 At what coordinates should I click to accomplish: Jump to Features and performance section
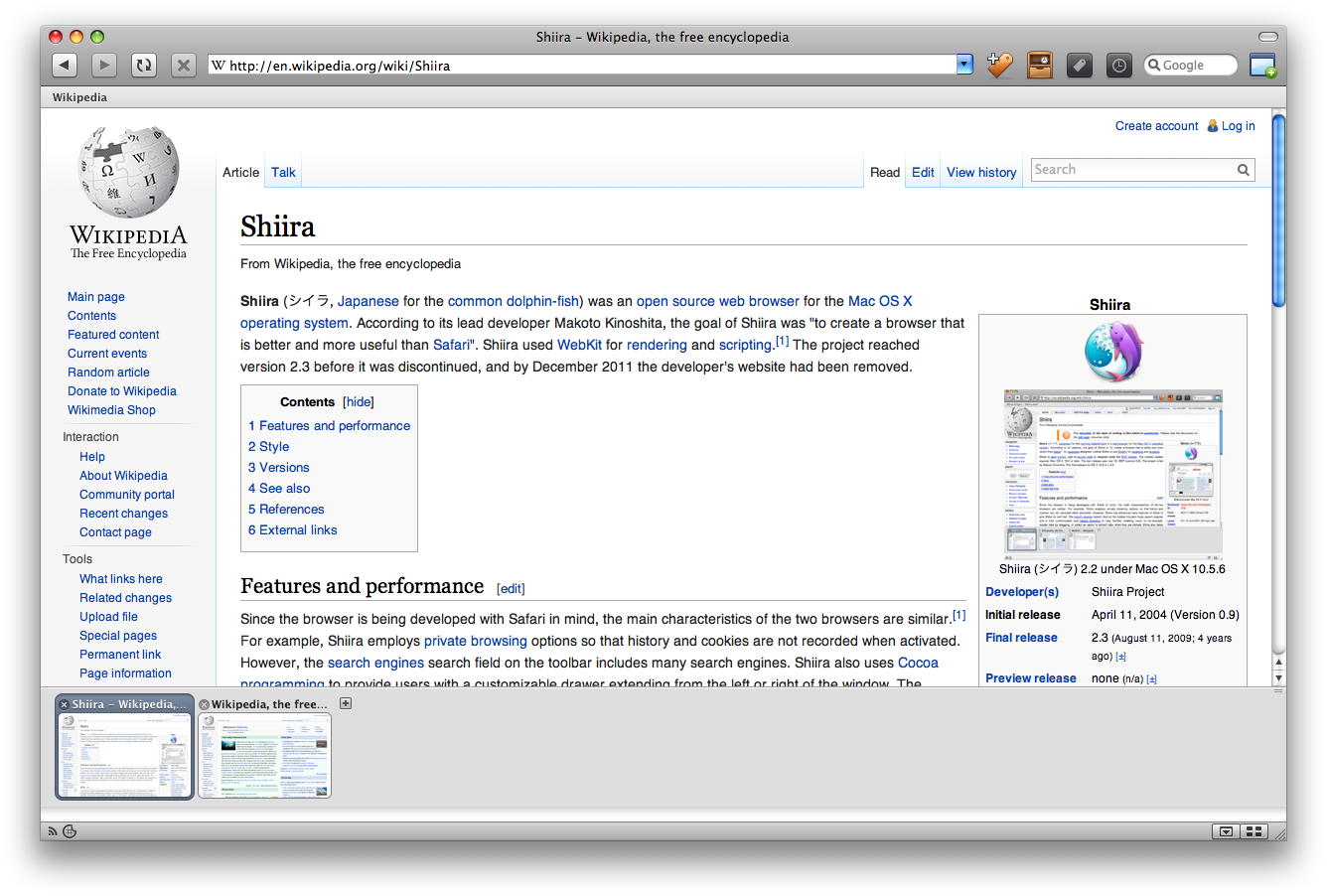[x=329, y=426]
